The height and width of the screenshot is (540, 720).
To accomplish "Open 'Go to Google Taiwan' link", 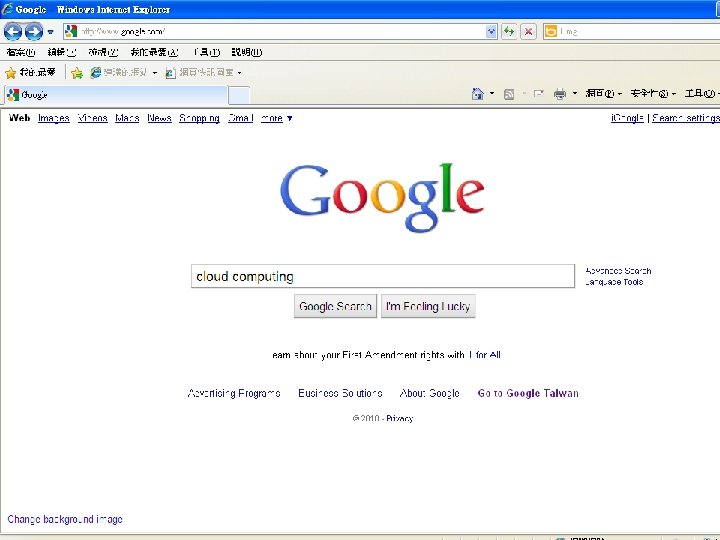I will (x=528, y=394).
